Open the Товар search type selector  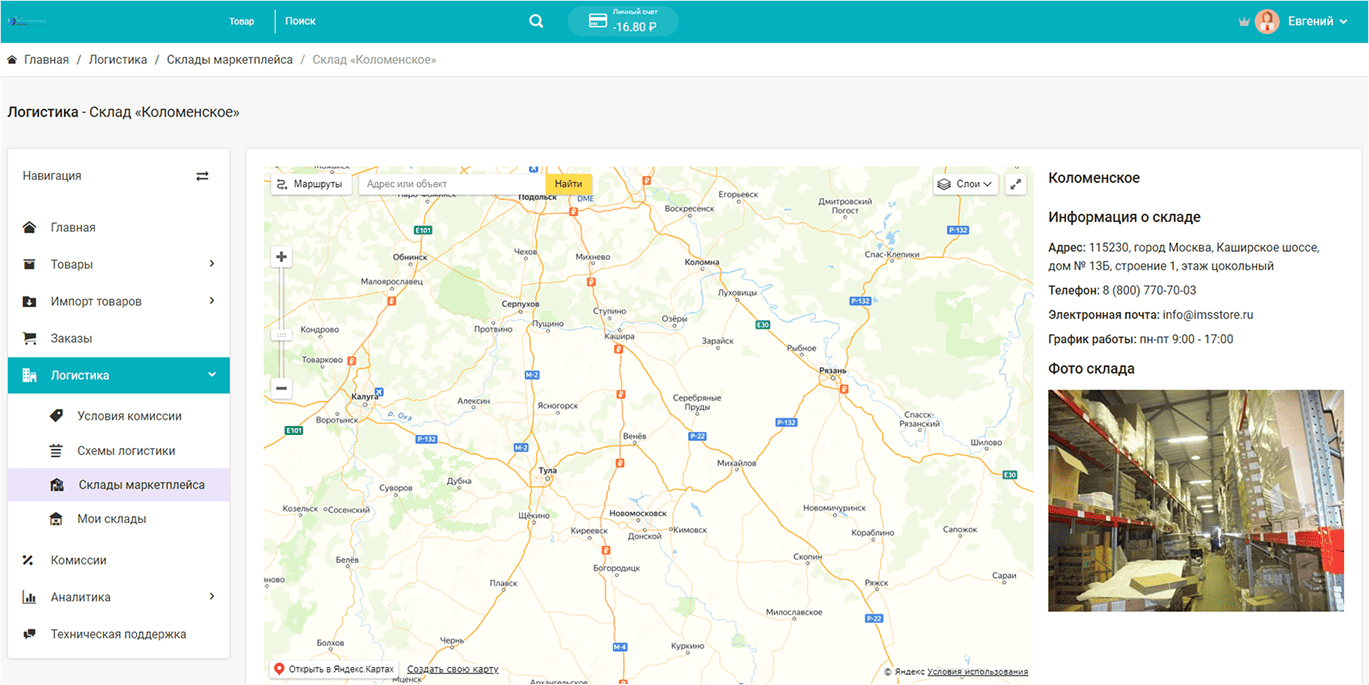point(242,21)
